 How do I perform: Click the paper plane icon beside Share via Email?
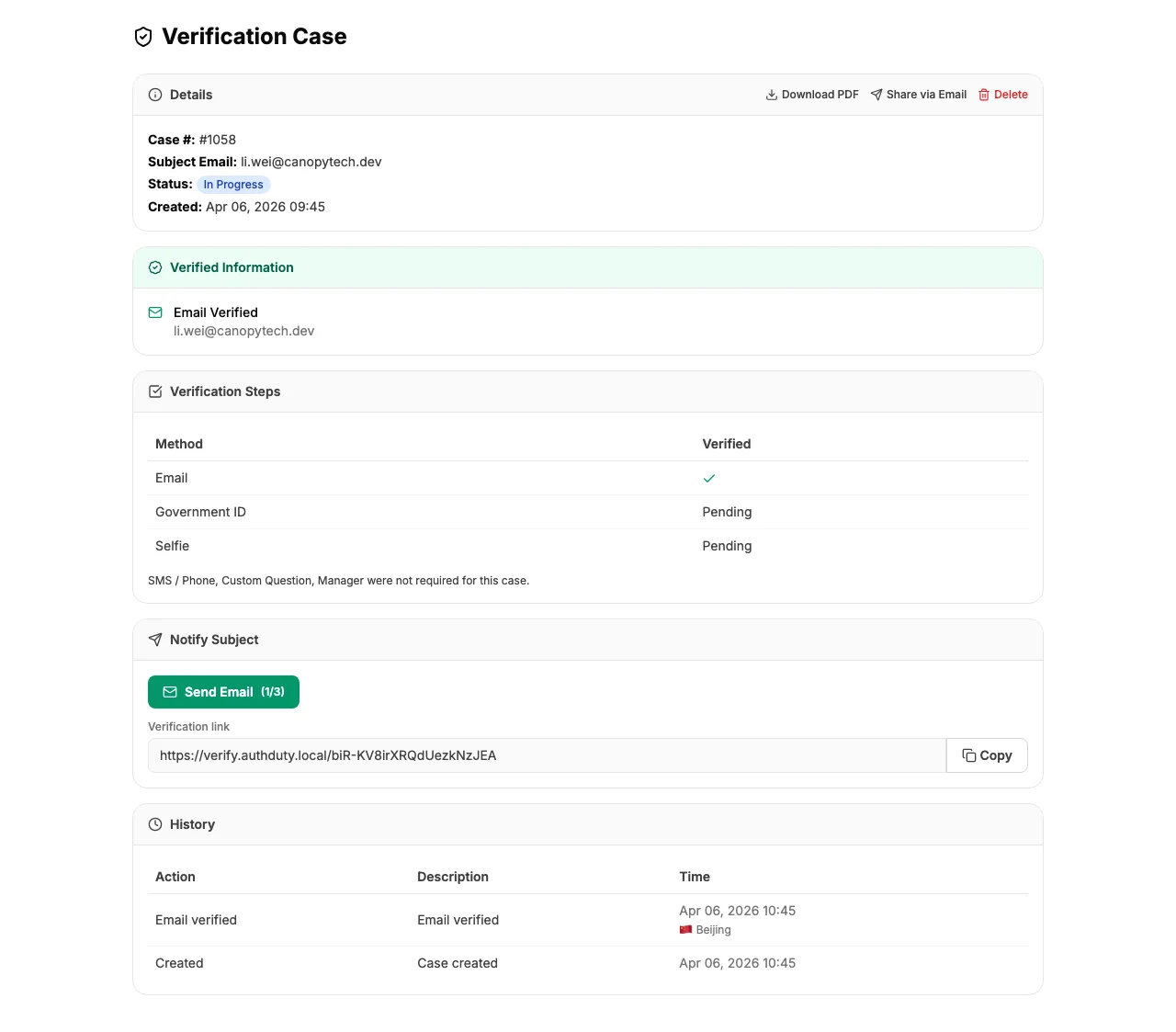click(x=875, y=94)
